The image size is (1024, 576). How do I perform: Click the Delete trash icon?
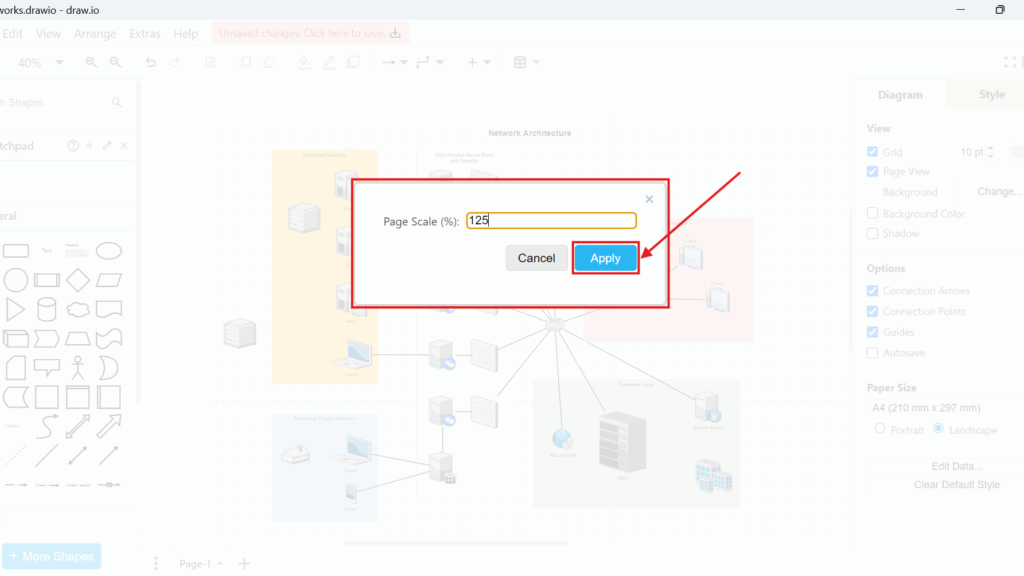tap(210, 62)
